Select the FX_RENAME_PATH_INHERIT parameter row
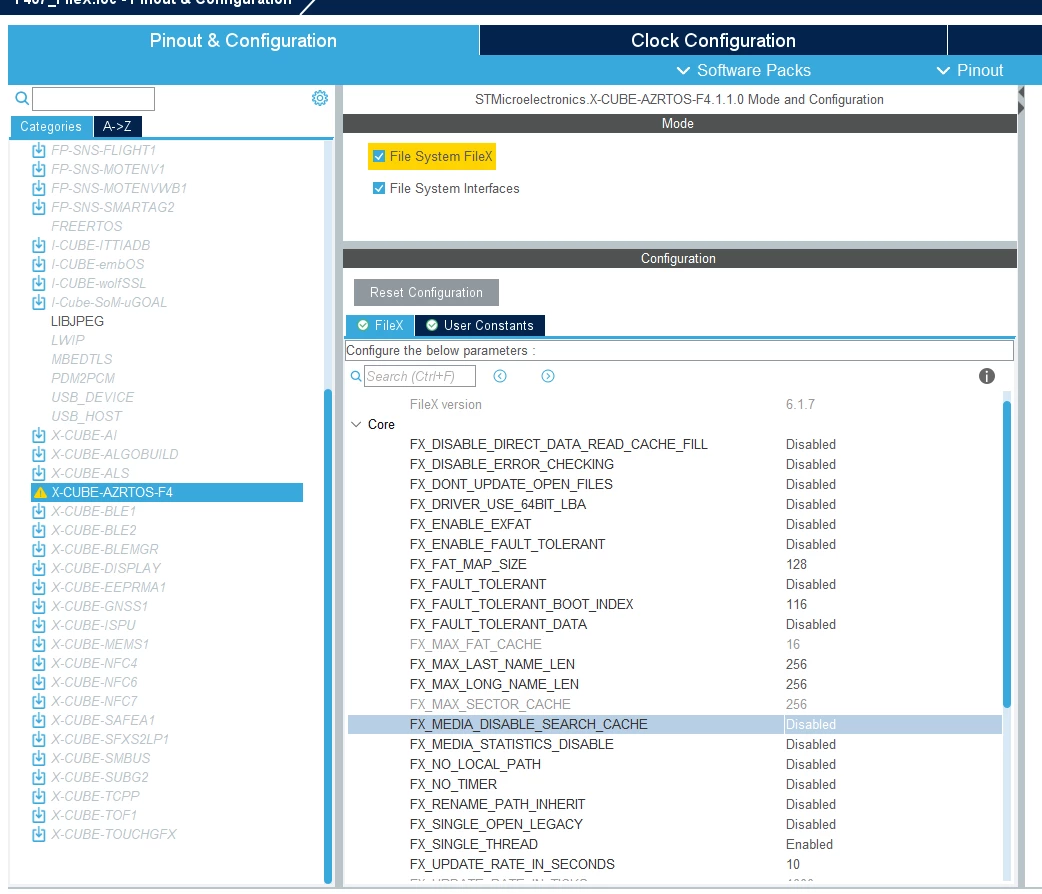1042x894 pixels. tap(675, 804)
